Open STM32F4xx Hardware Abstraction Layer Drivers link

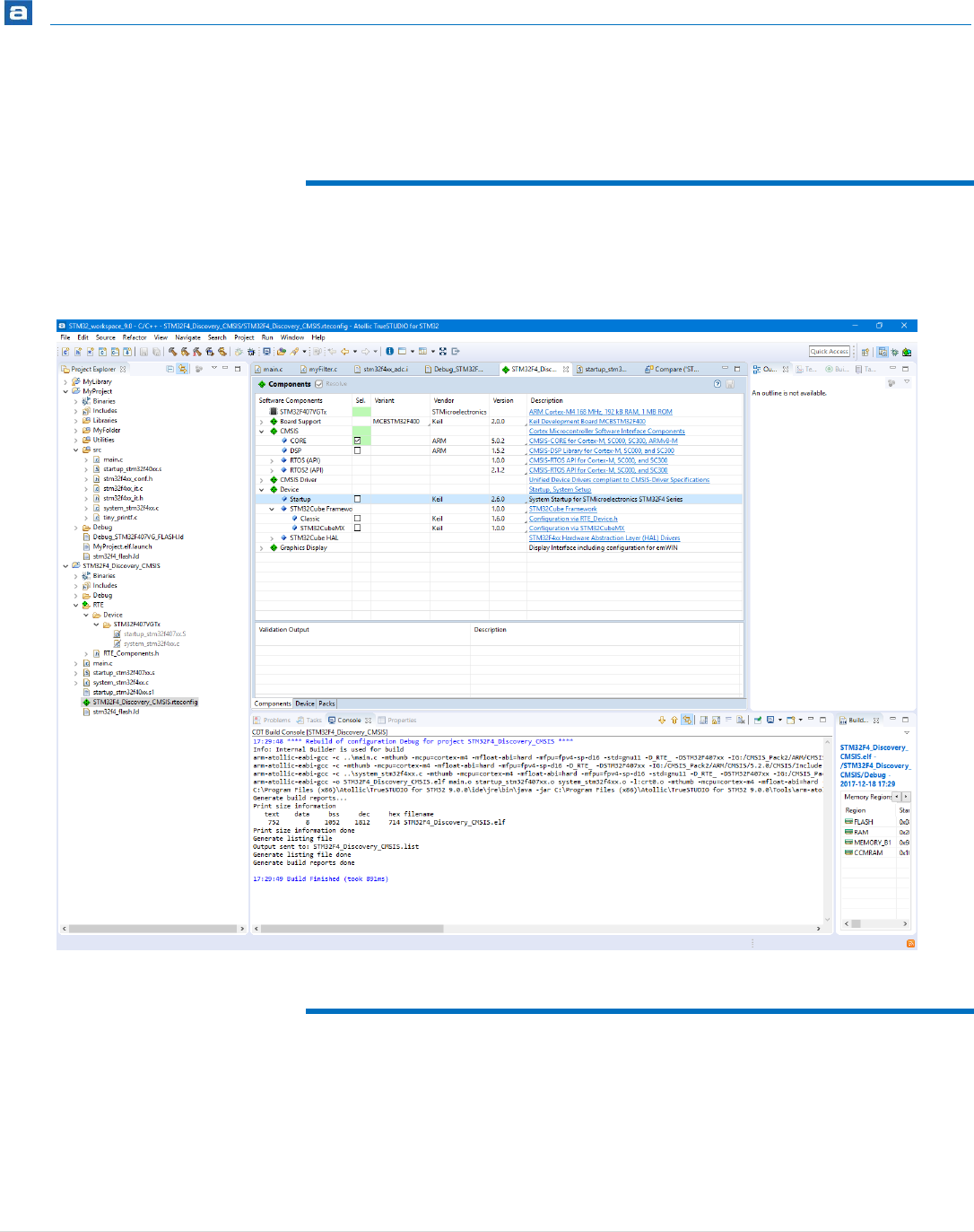(604, 537)
